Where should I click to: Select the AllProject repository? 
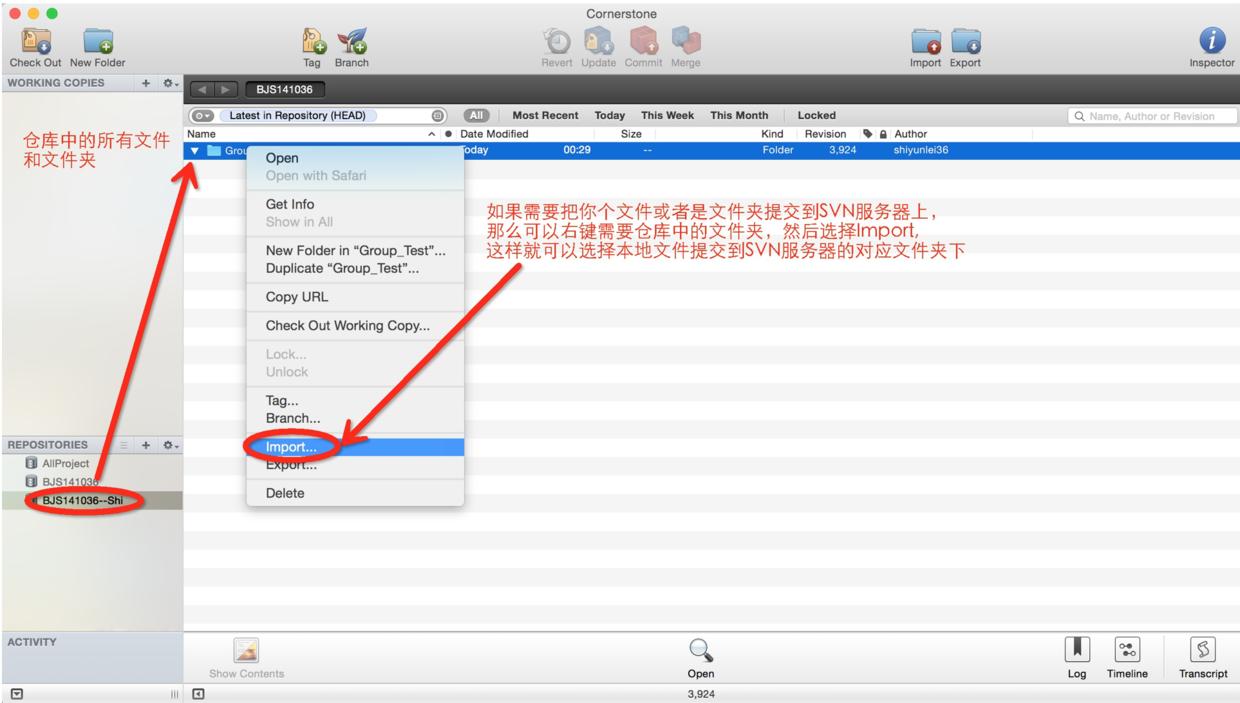[x=65, y=464]
